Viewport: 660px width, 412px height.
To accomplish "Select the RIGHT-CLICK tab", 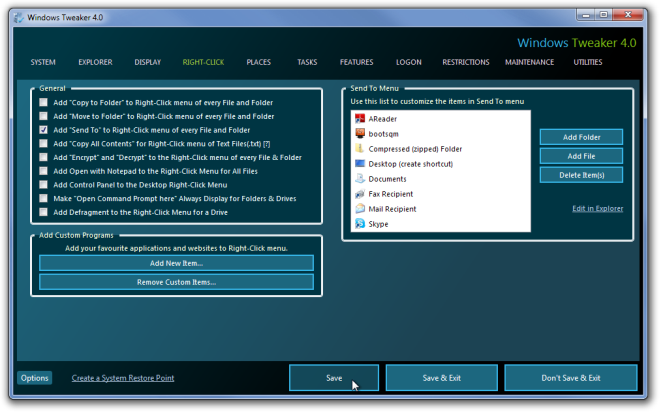I will 203,62.
